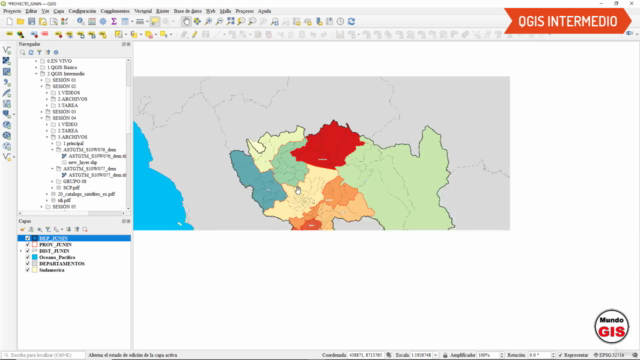640x360 pixels.
Task: Select SCP.pdf file in the browser
Action: click(71, 188)
